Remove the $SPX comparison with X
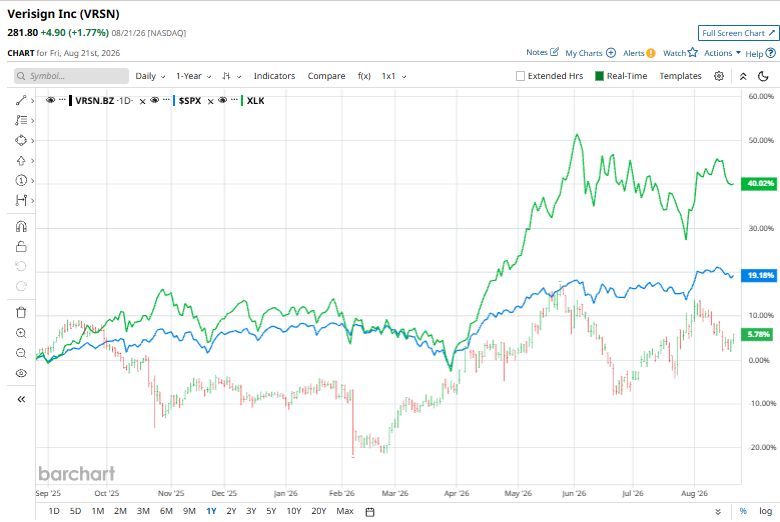Image resolution: width=780 pixels, height=522 pixels. coord(210,101)
